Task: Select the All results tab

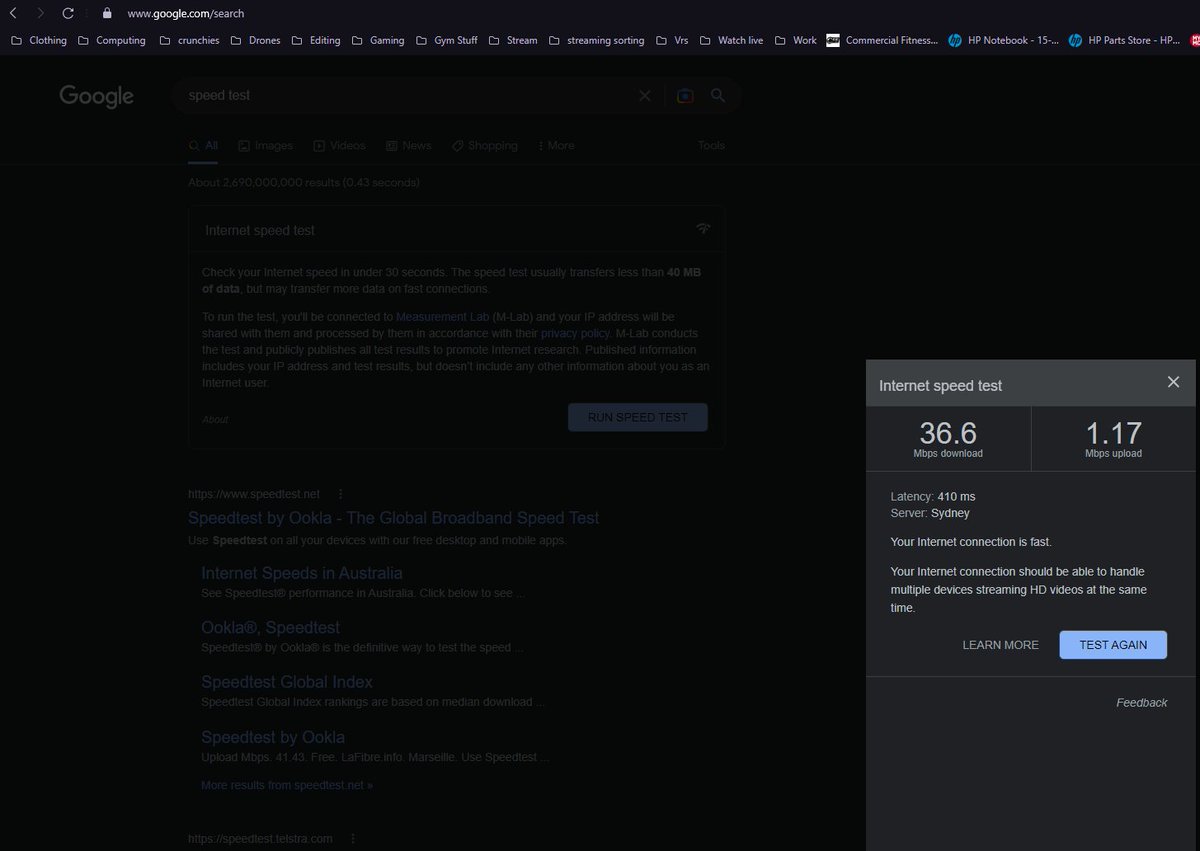Action: coord(203,146)
